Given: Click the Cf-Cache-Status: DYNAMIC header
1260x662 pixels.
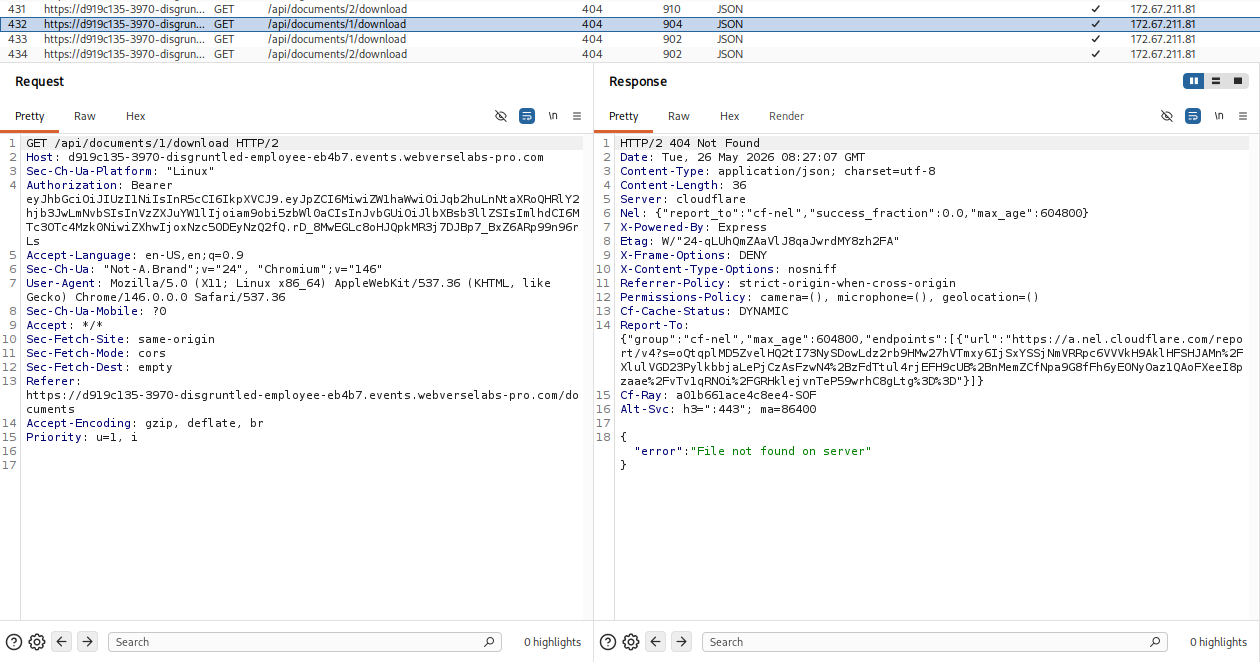Looking at the screenshot, I should point(704,311).
